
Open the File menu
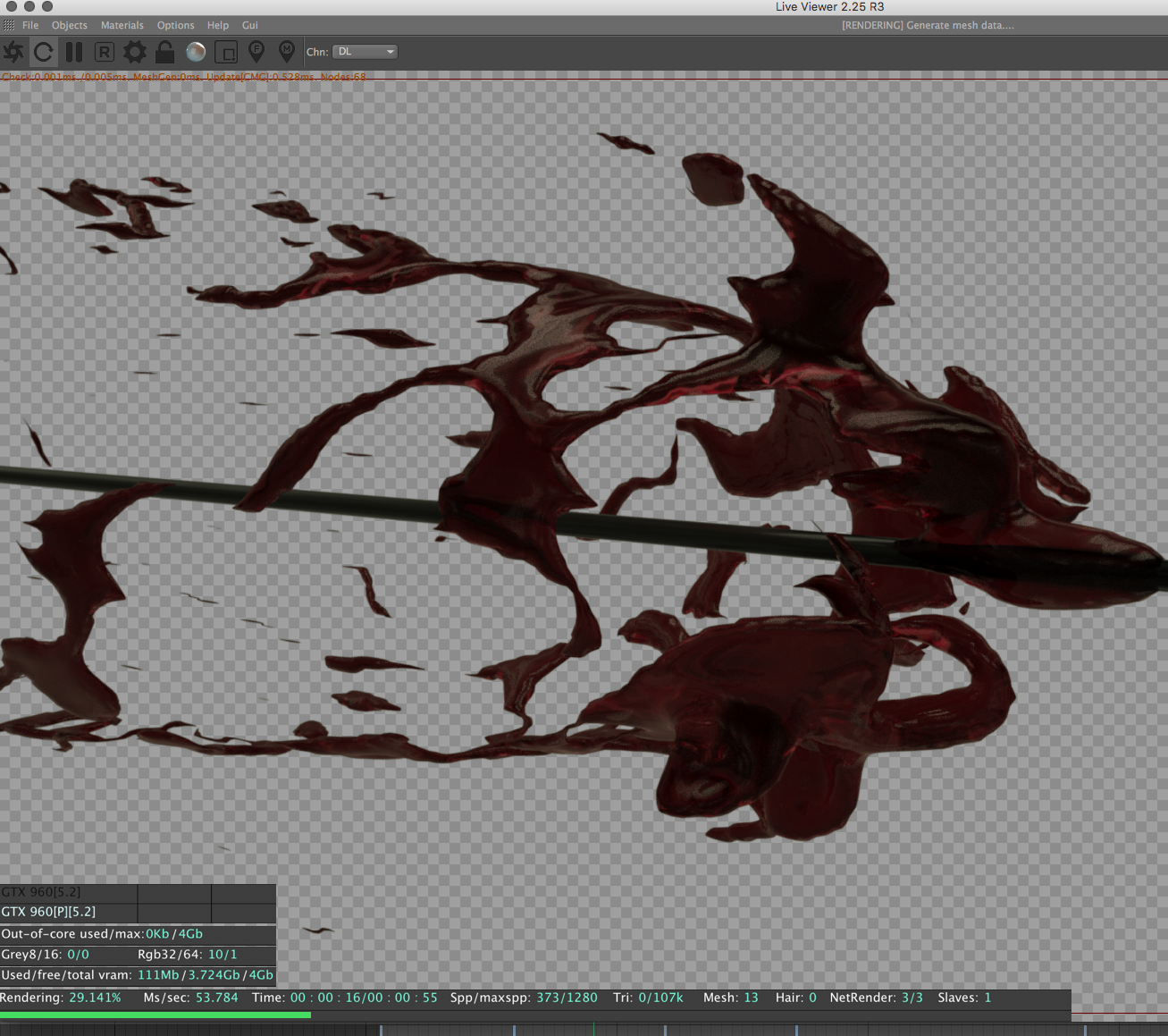coord(30,25)
